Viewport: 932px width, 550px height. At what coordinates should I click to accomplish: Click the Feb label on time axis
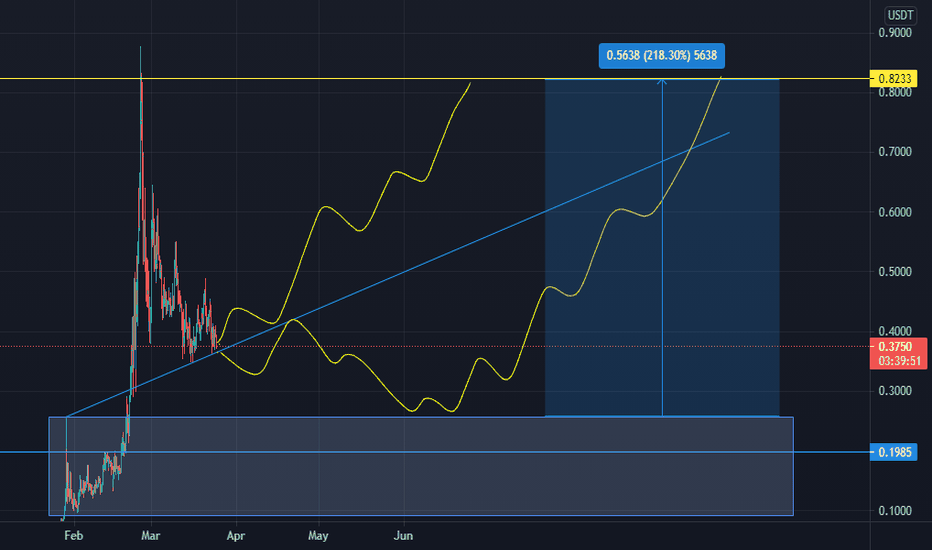click(74, 536)
